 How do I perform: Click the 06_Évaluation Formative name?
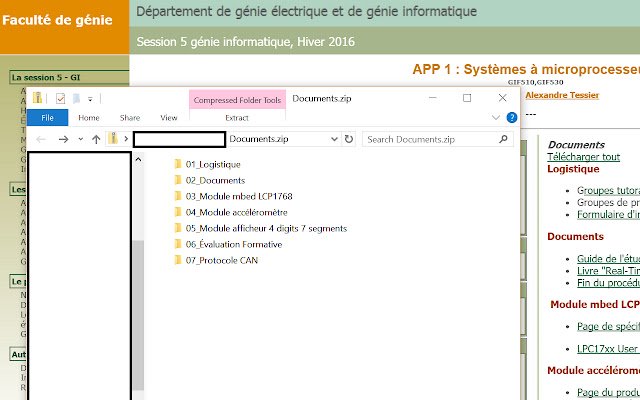(x=234, y=244)
